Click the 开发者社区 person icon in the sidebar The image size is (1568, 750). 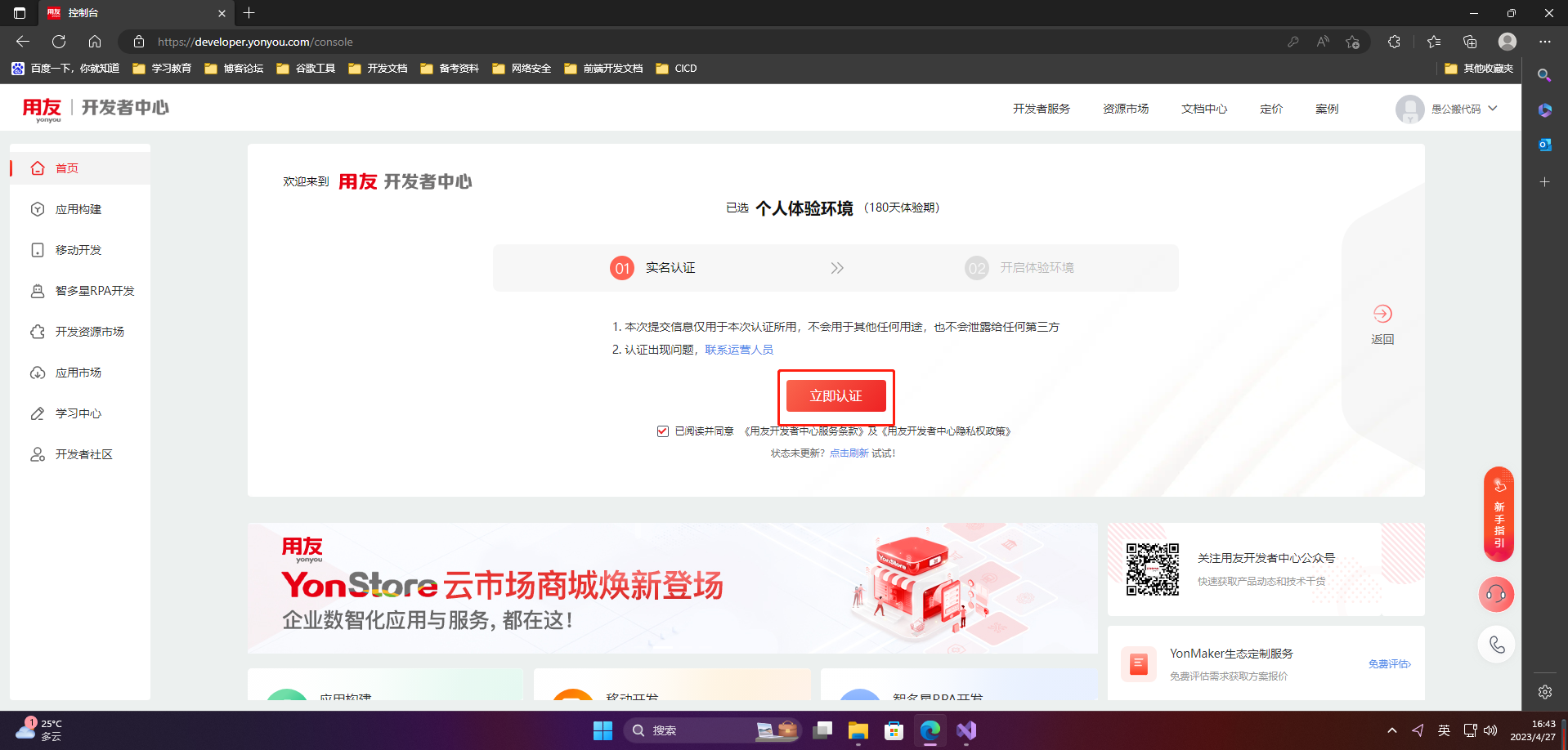(x=38, y=454)
